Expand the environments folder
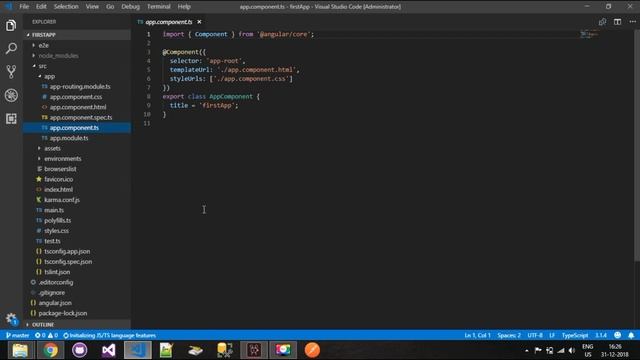Image resolution: width=640 pixels, height=360 pixels. point(78,158)
